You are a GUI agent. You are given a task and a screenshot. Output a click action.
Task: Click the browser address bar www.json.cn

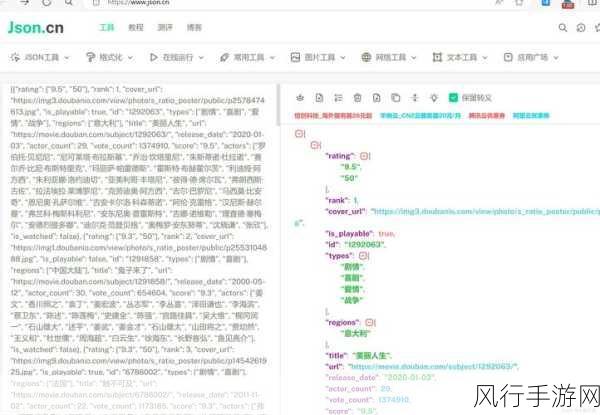coord(138,3)
